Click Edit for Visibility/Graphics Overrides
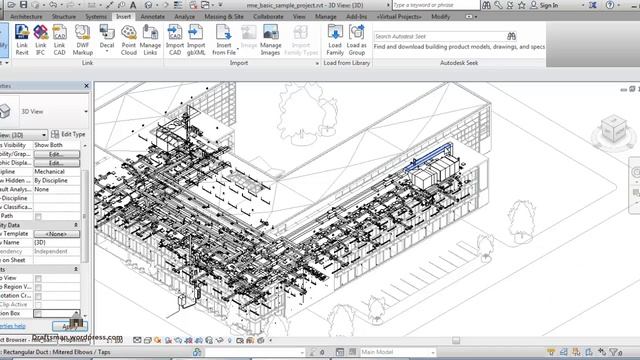This screenshot has height=360, width=640. click(57, 154)
